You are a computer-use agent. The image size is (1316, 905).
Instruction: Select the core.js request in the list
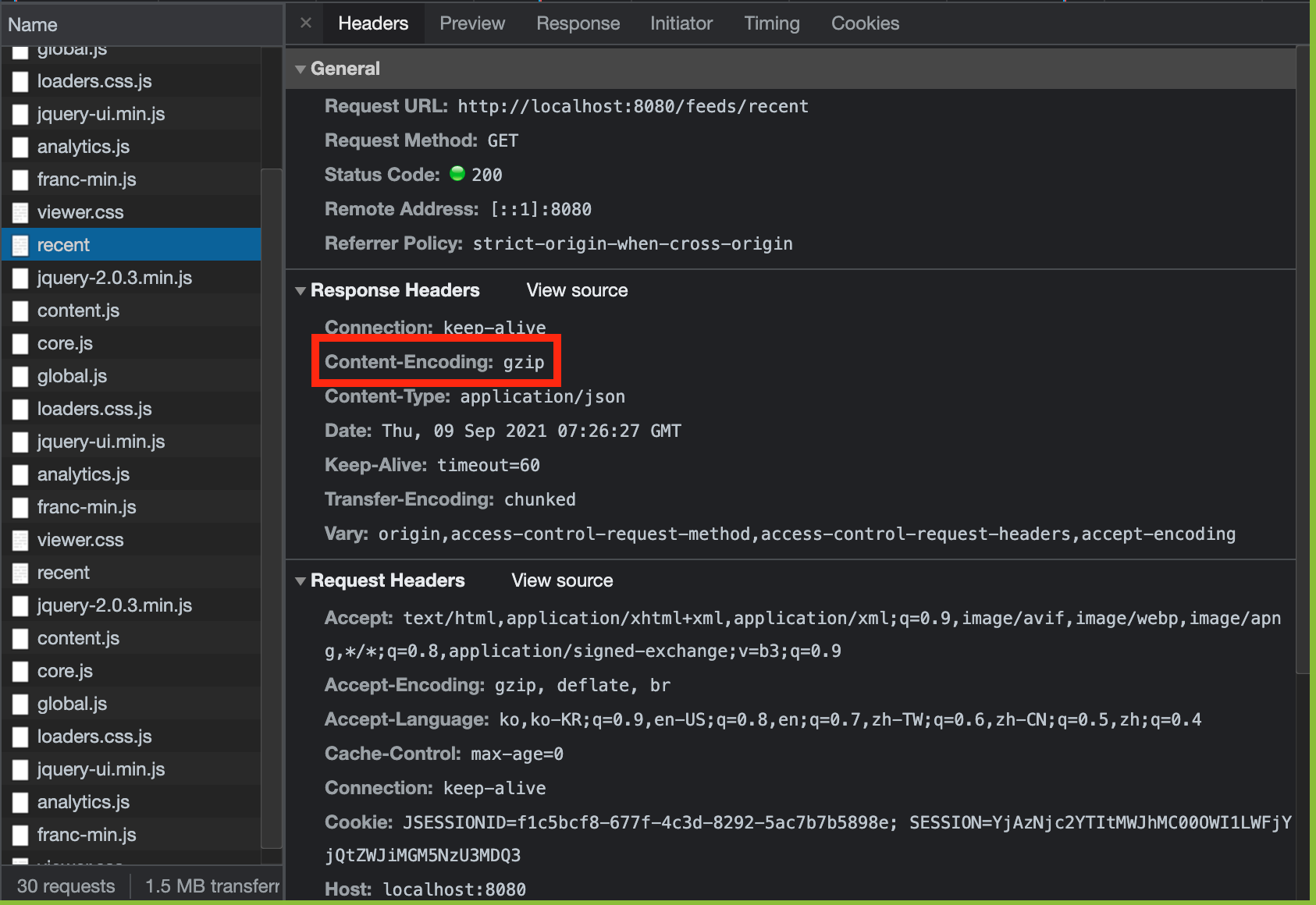point(65,342)
